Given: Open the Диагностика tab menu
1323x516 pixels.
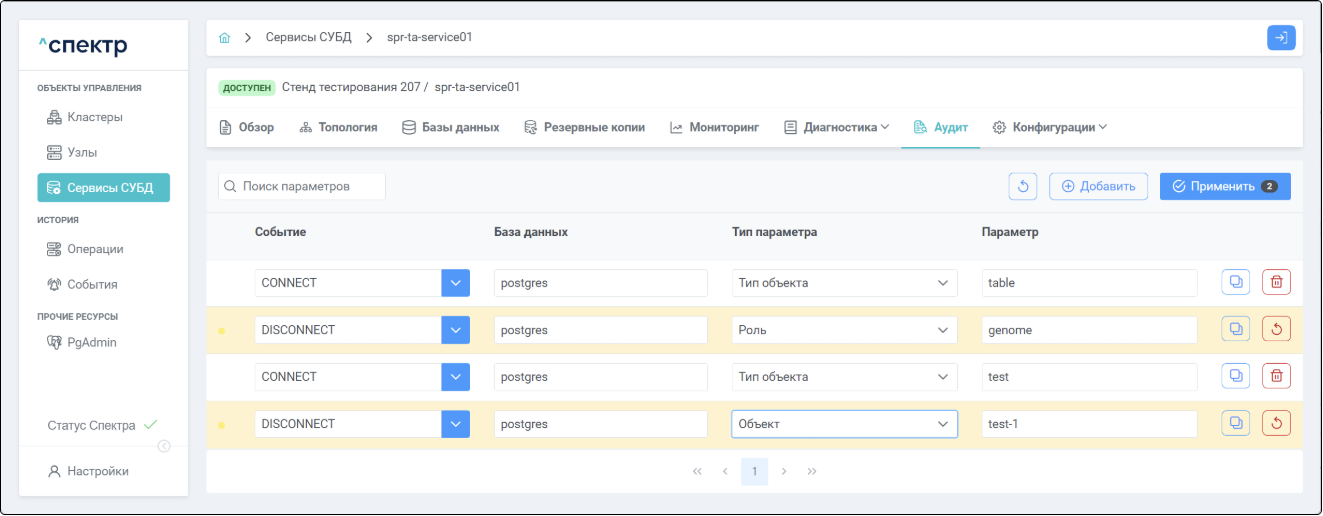Looking at the screenshot, I should point(836,128).
